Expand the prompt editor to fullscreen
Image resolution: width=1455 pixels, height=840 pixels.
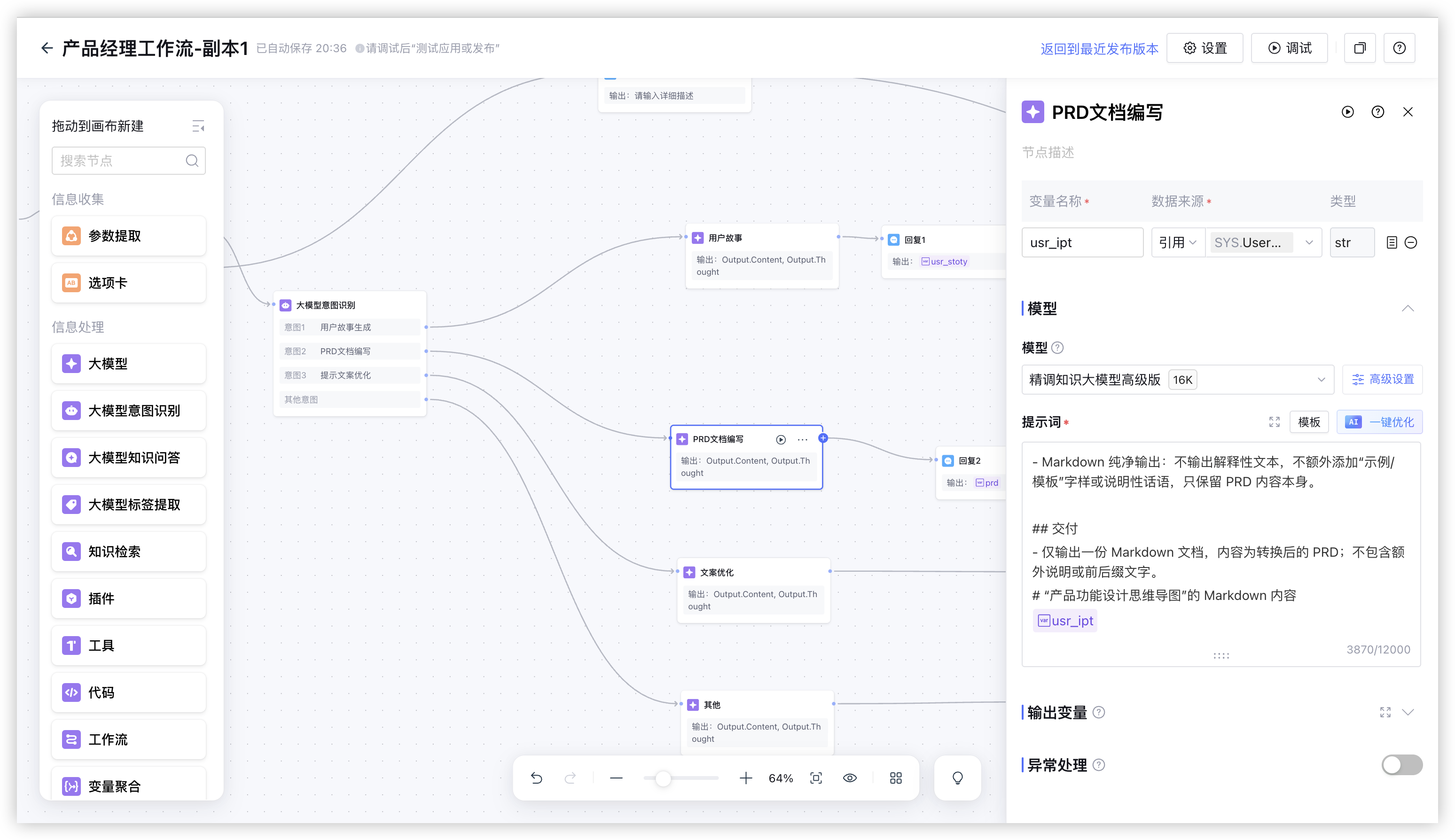pyautogui.click(x=1275, y=422)
